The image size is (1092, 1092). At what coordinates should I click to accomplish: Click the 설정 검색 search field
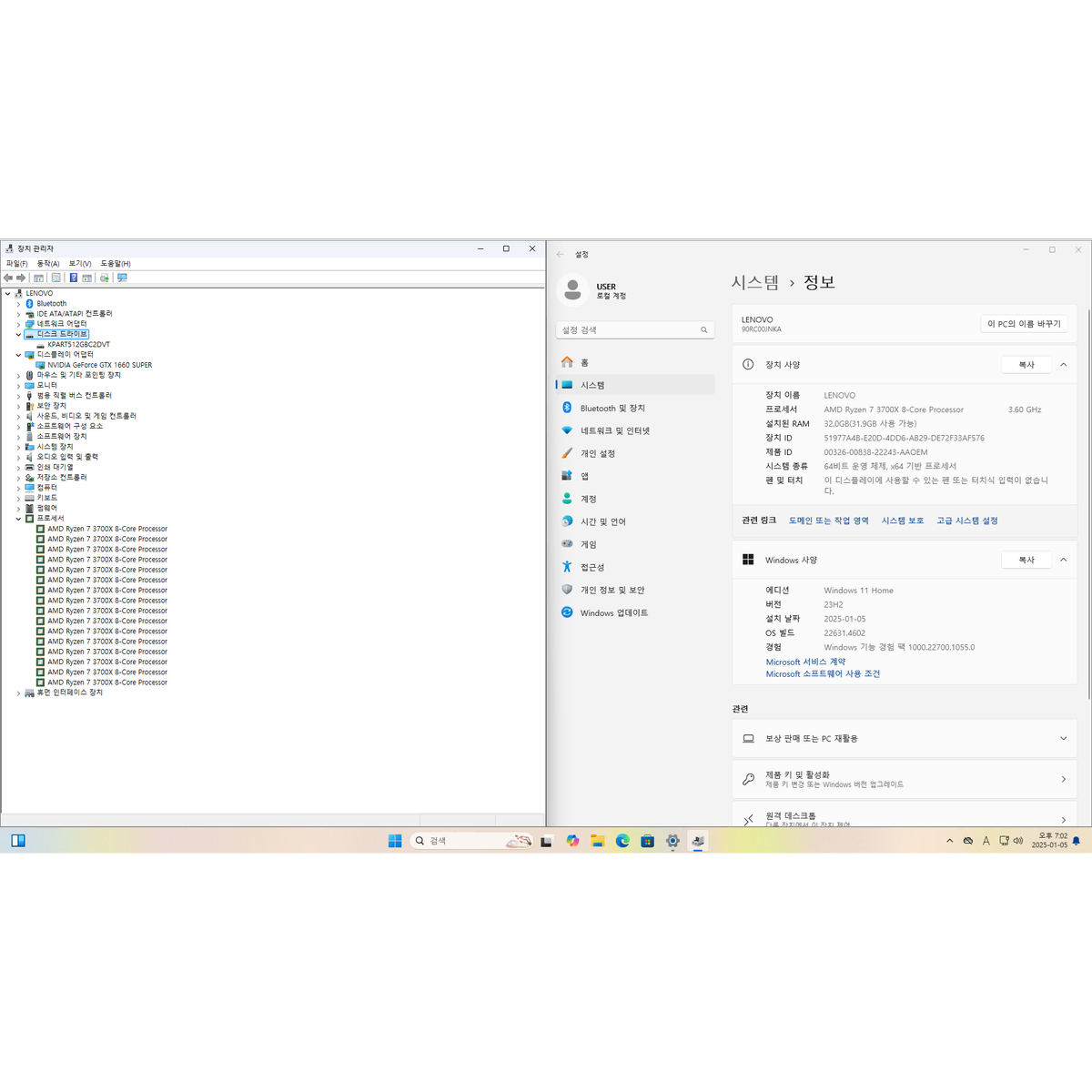(628, 330)
